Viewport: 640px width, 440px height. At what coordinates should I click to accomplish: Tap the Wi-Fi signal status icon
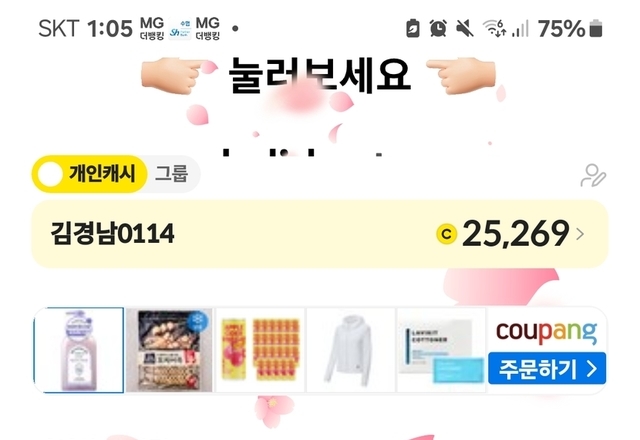click(x=494, y=28)
